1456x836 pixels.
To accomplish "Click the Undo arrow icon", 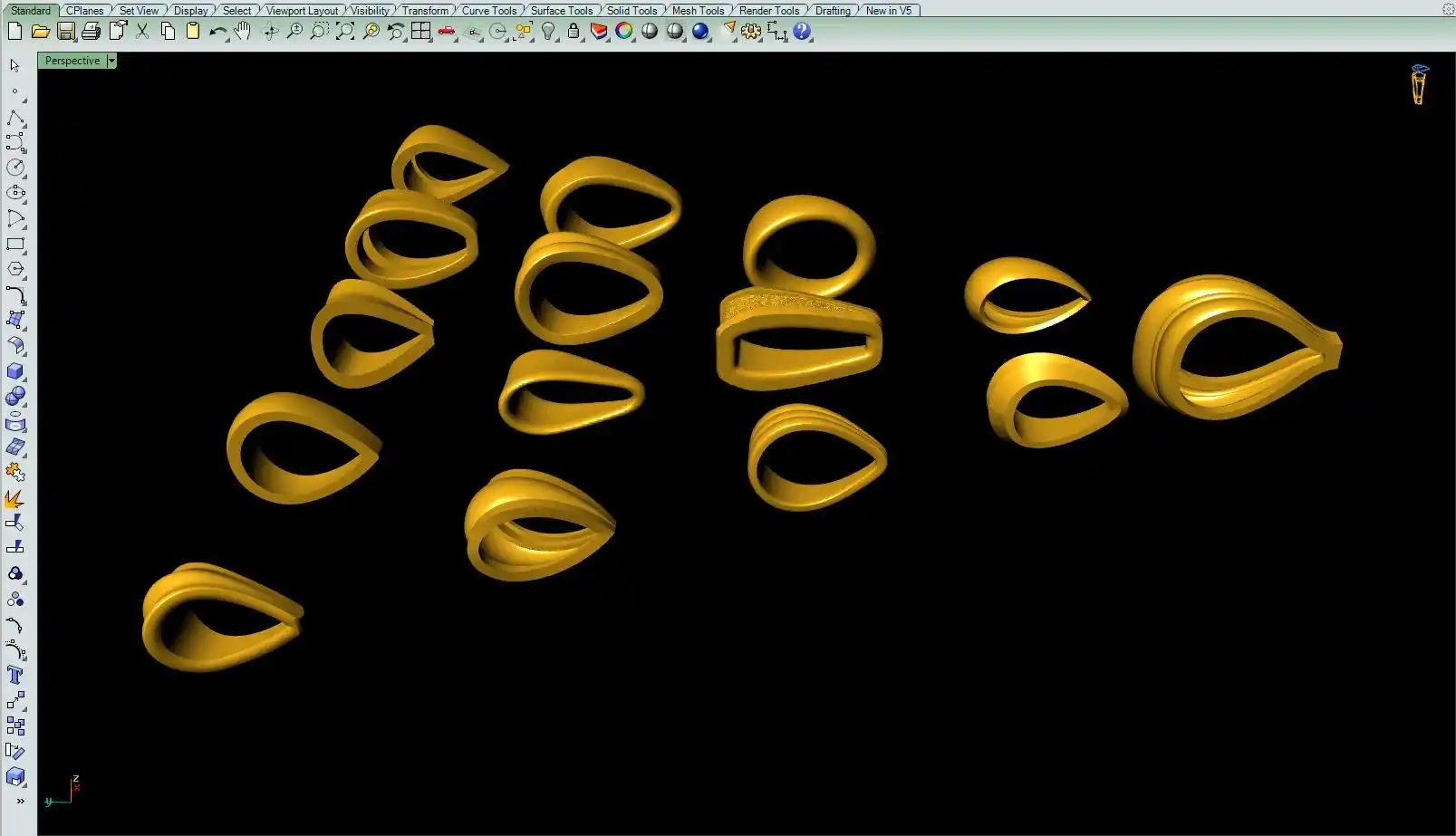I will tap(217, 32).
